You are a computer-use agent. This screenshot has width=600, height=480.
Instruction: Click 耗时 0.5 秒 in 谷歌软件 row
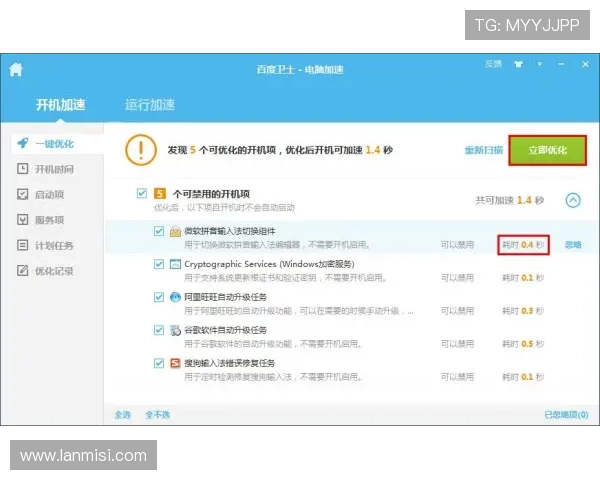(x=523, y=344)
